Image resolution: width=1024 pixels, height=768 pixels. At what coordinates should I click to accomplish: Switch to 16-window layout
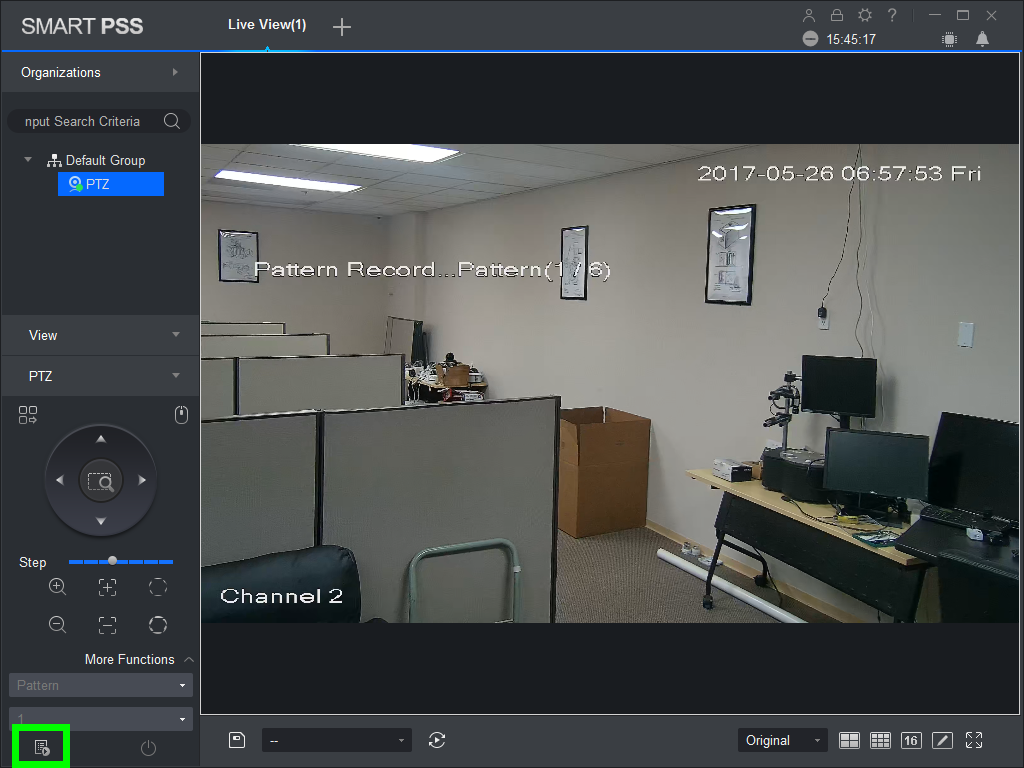[x=911, y=740]
